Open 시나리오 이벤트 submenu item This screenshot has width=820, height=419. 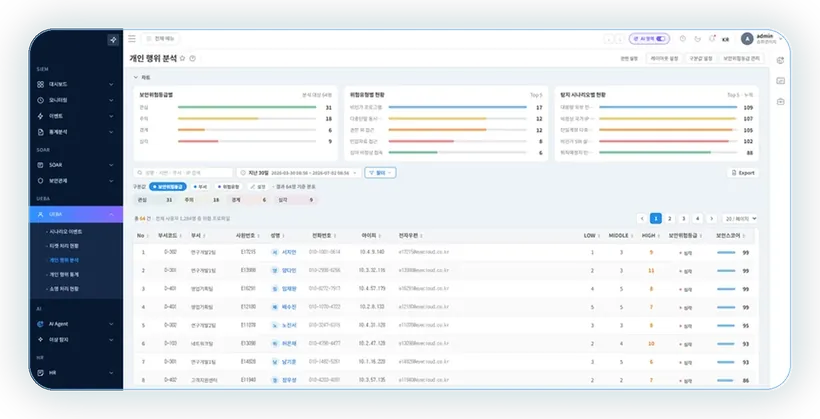click(65, 232)
